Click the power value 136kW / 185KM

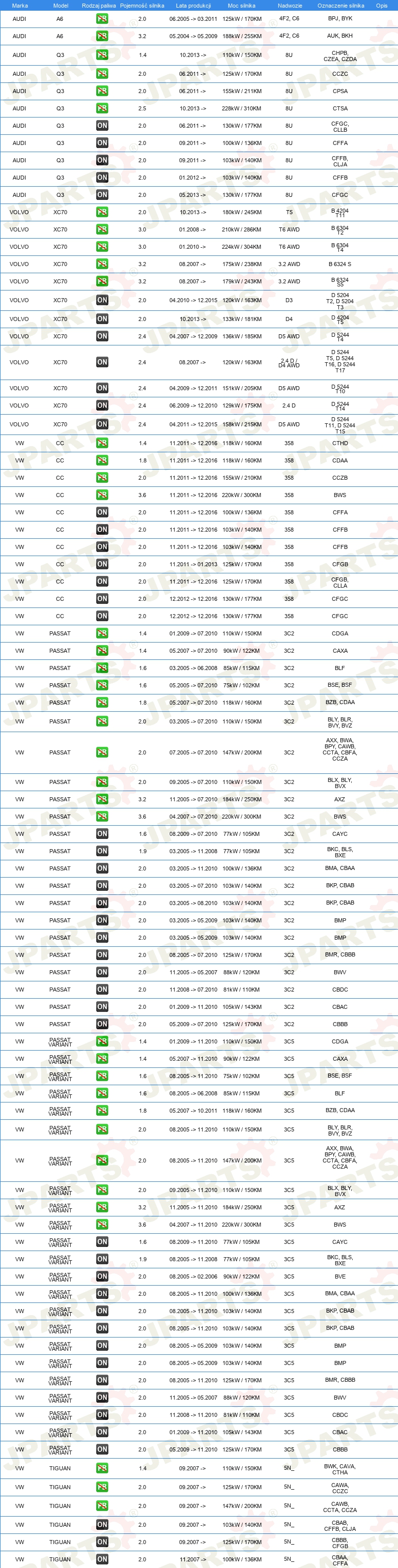click(x=242, y=336)
